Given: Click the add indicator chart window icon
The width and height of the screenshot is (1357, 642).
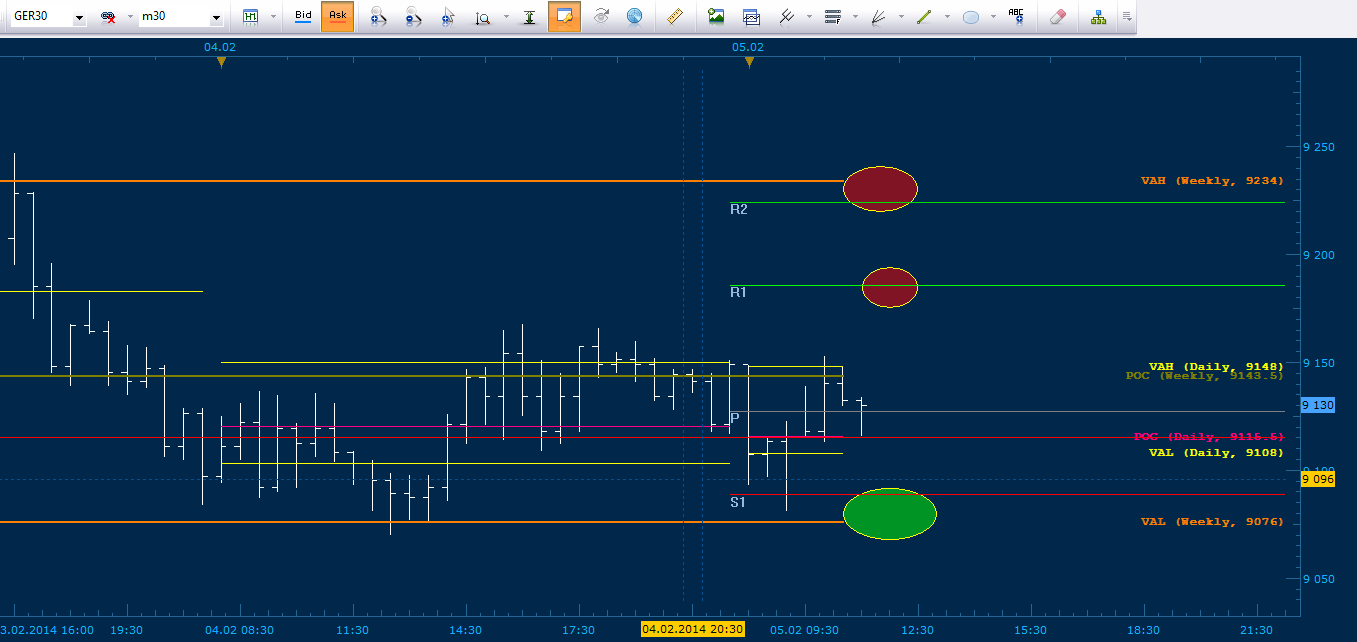Looking at the screenshot, I should (x=750, y=17).
